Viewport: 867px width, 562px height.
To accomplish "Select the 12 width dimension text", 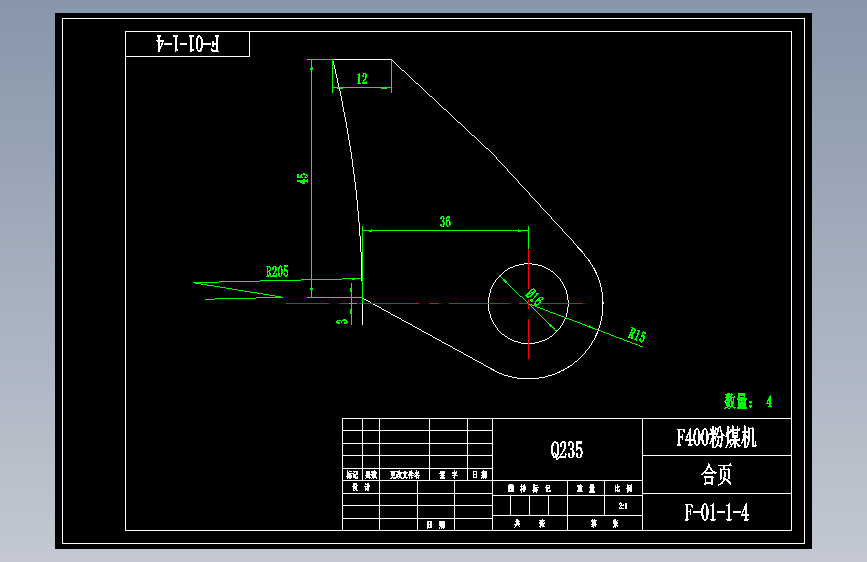I will [x=362, y=79].
